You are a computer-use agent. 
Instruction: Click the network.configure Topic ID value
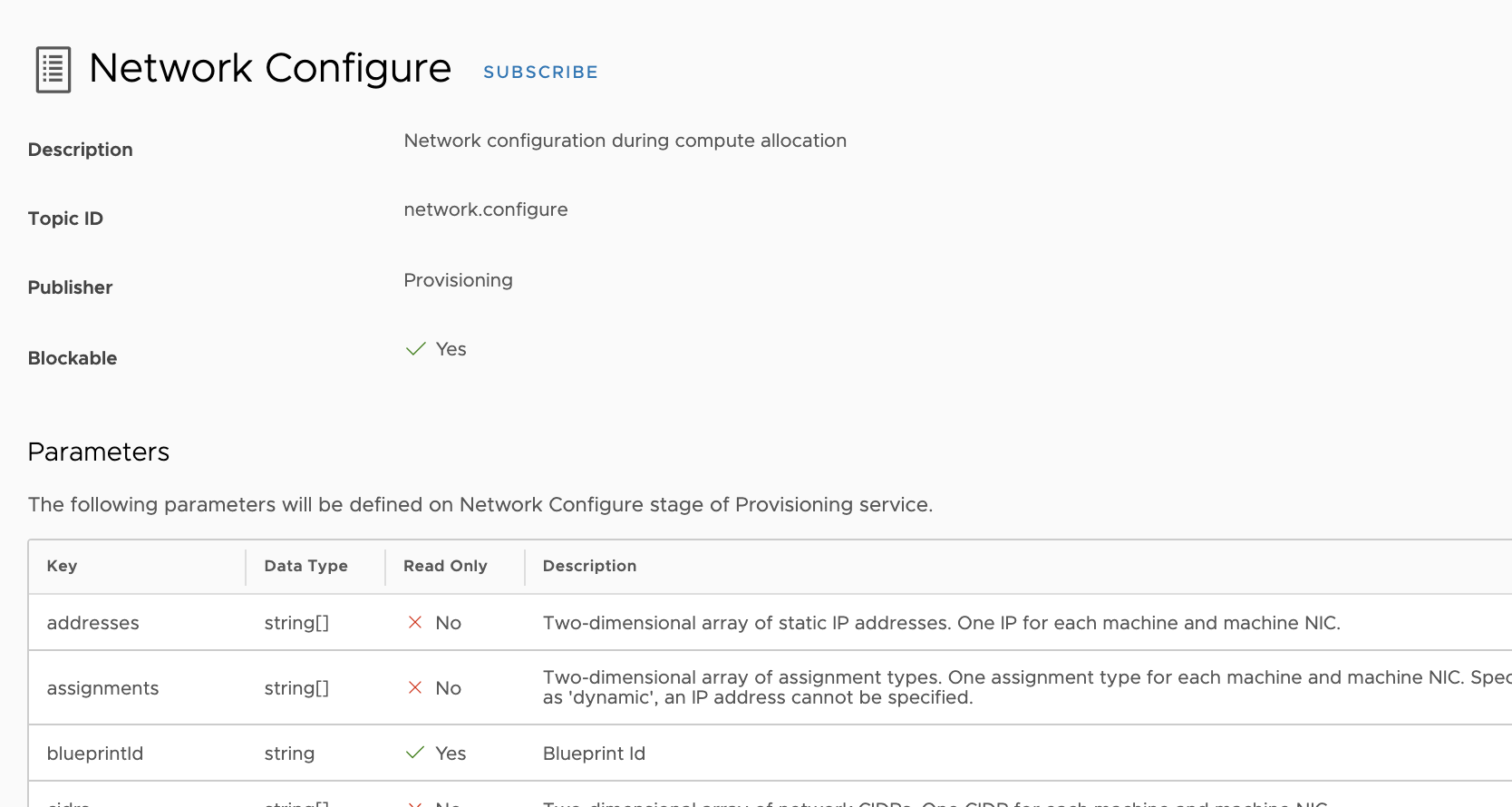click(x=486, y=209)
